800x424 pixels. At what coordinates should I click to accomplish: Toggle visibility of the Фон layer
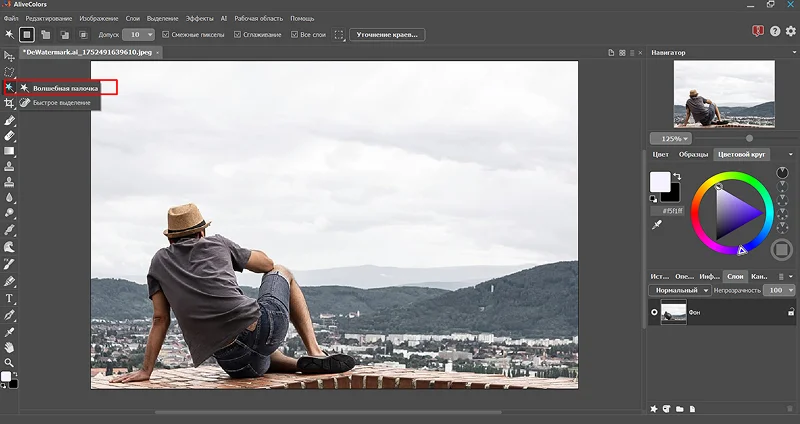[654, 312]
